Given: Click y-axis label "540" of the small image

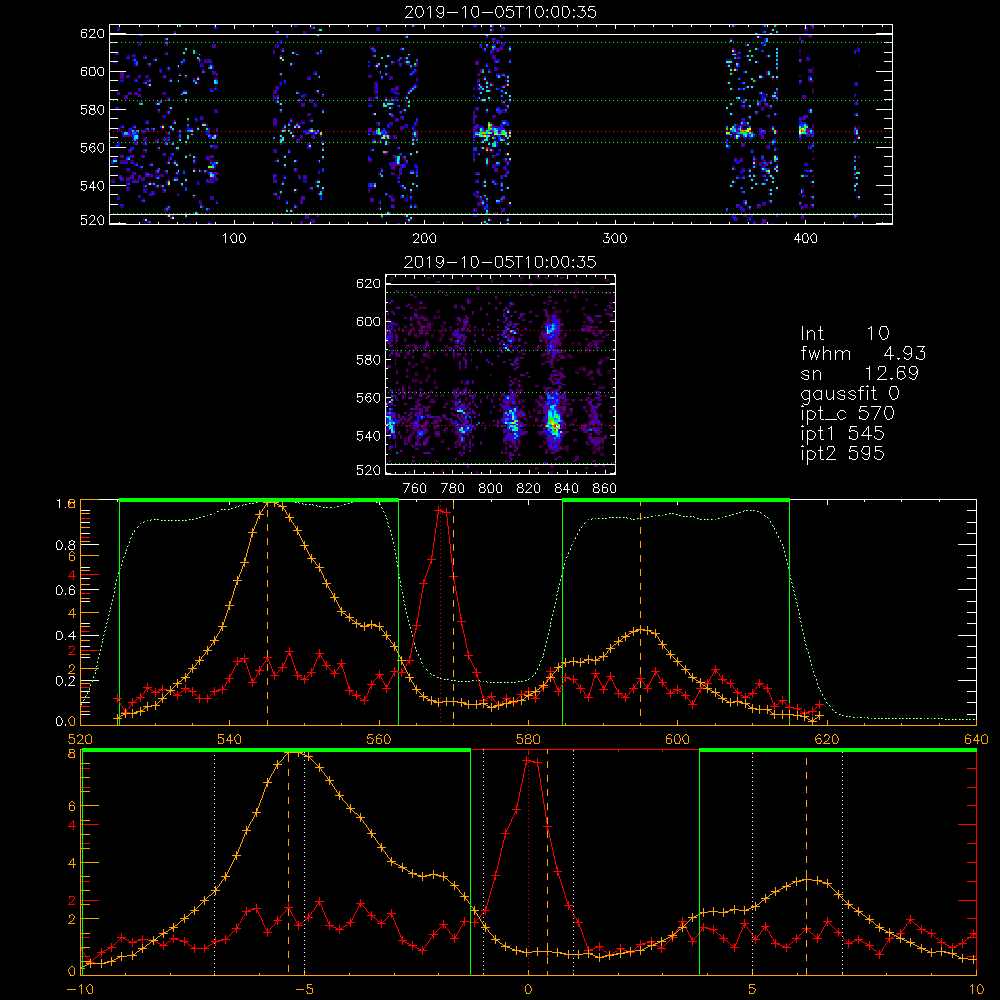Looking at the screenshot, I should (368, 436).
